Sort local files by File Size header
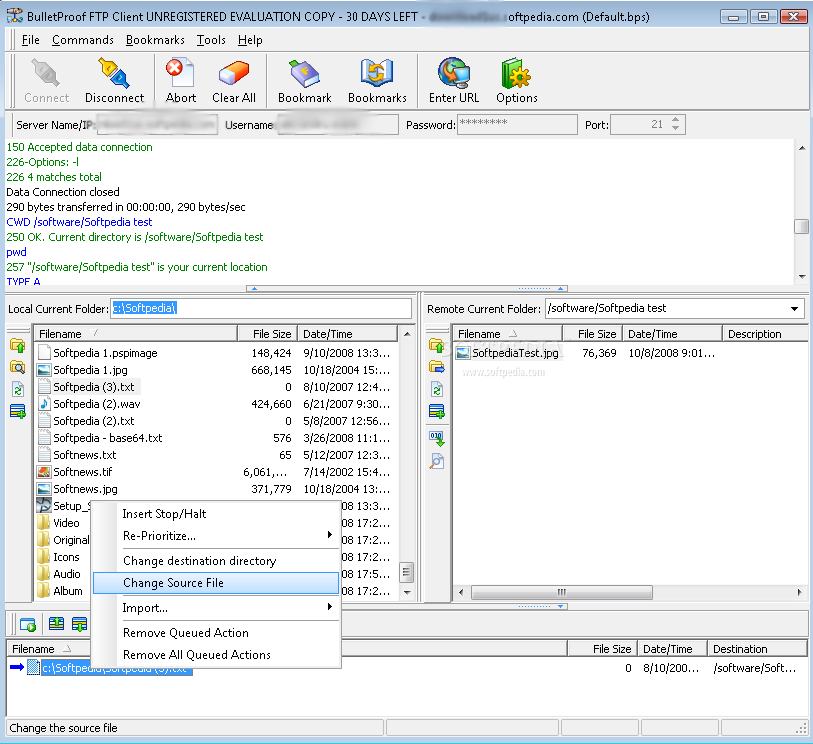Image resolution: width=813 pixels, height=744 pixels. pyautogui.click(x=268, y=334)
